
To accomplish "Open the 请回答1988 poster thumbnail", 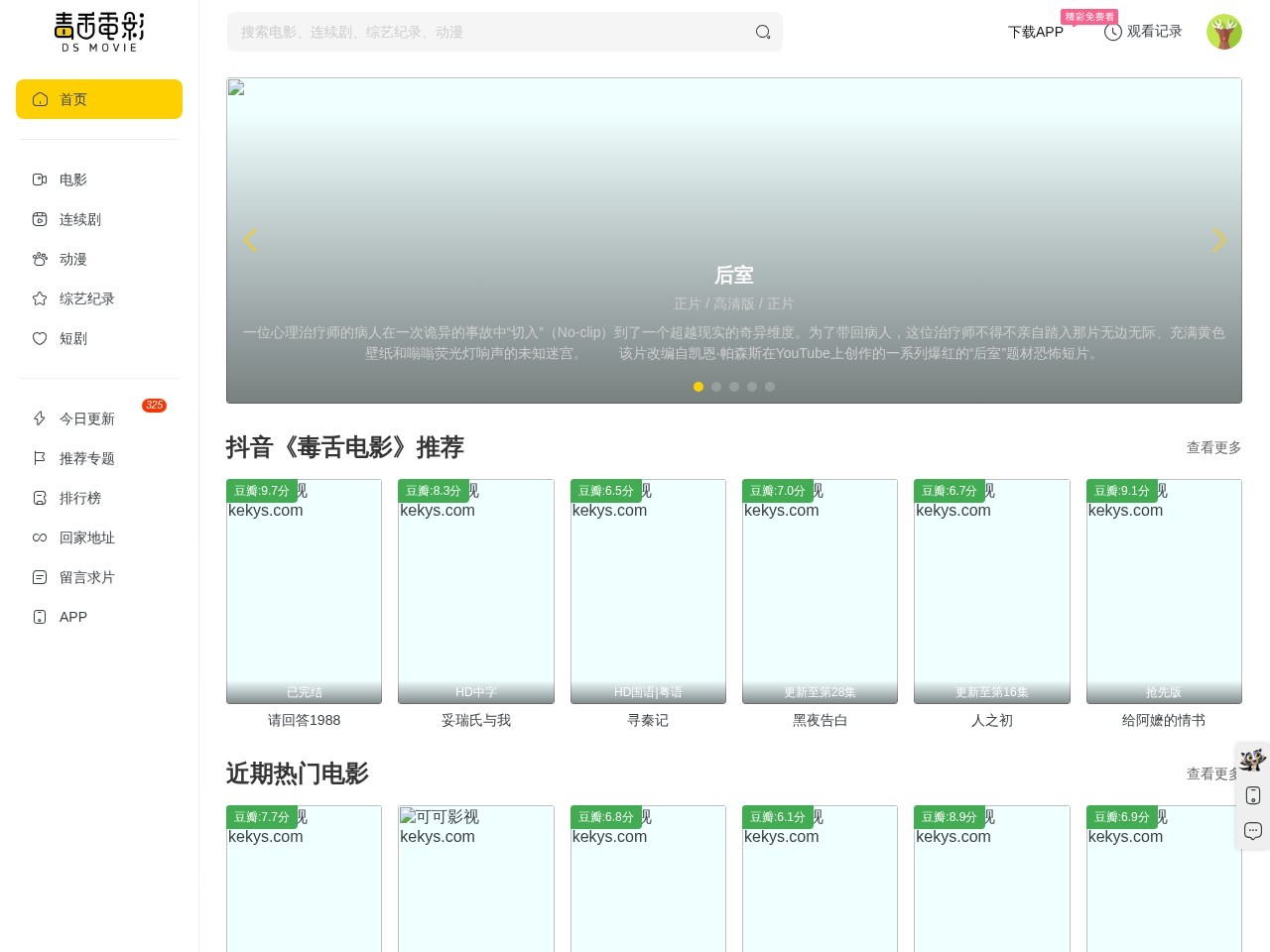I will coord(304,591).
